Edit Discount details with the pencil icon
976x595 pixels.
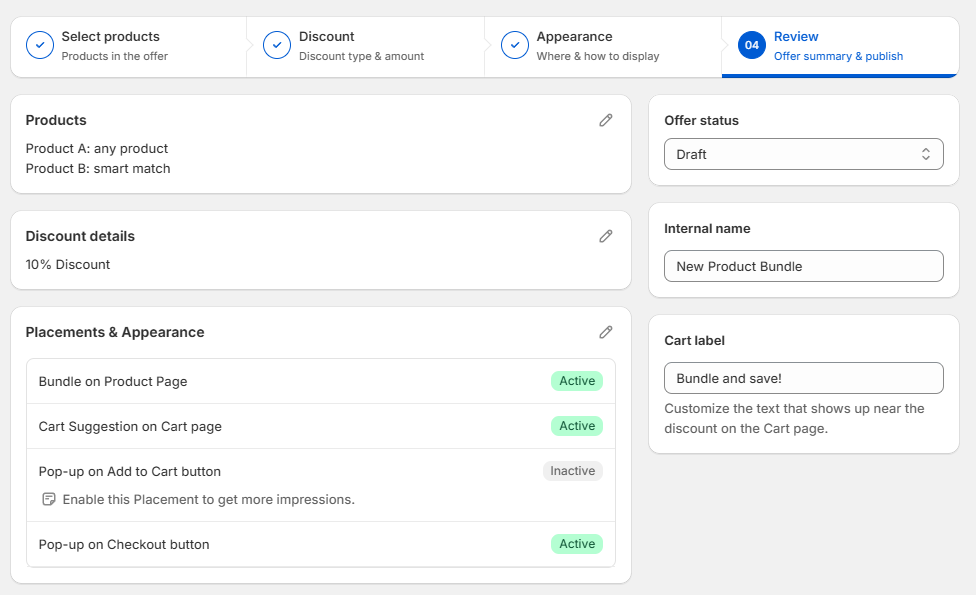coord(606,236)
